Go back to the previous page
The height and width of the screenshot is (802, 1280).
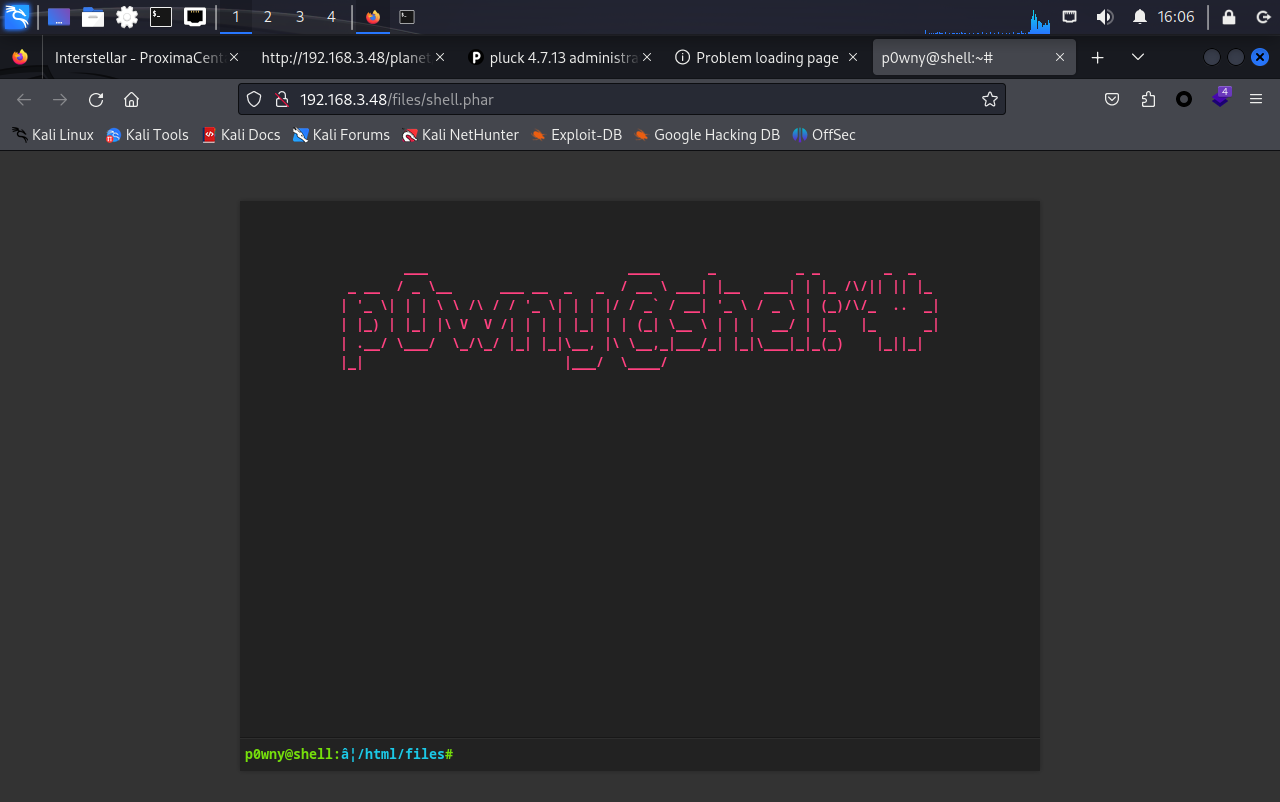click(x=25, y=99)
